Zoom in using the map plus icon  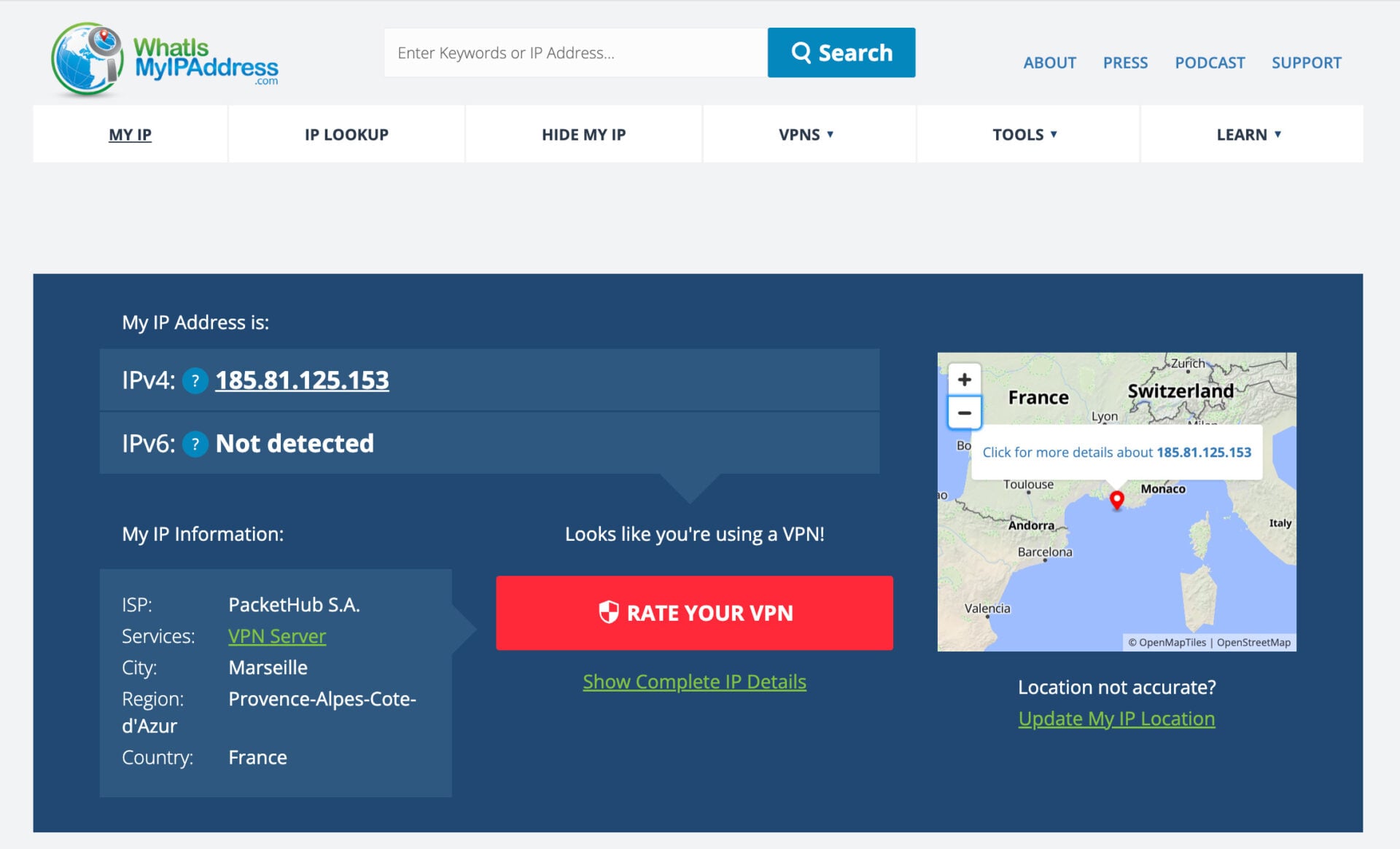point(965,379)
